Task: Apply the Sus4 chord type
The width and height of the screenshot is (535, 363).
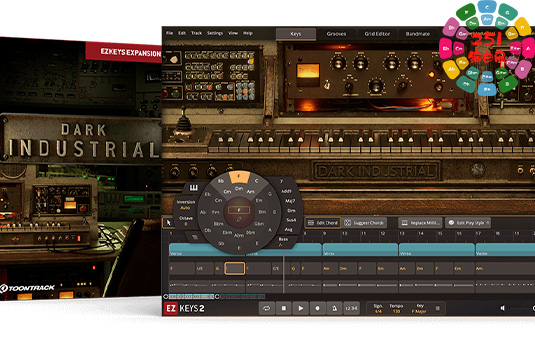Action: click(291, 220)
